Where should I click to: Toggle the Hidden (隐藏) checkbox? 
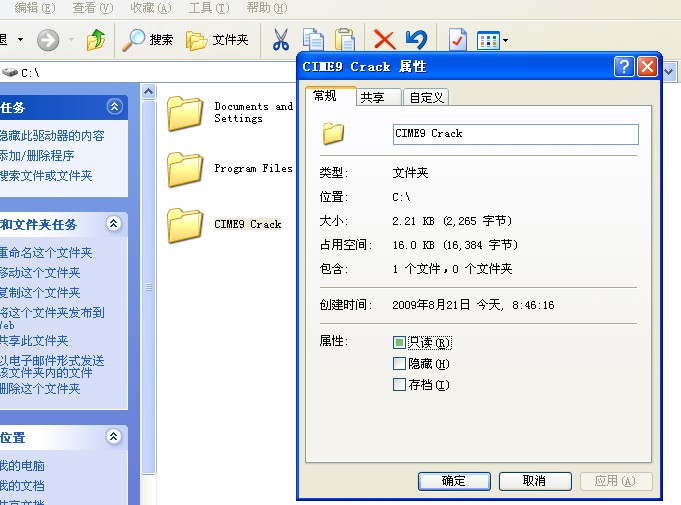tap(399, 363)
